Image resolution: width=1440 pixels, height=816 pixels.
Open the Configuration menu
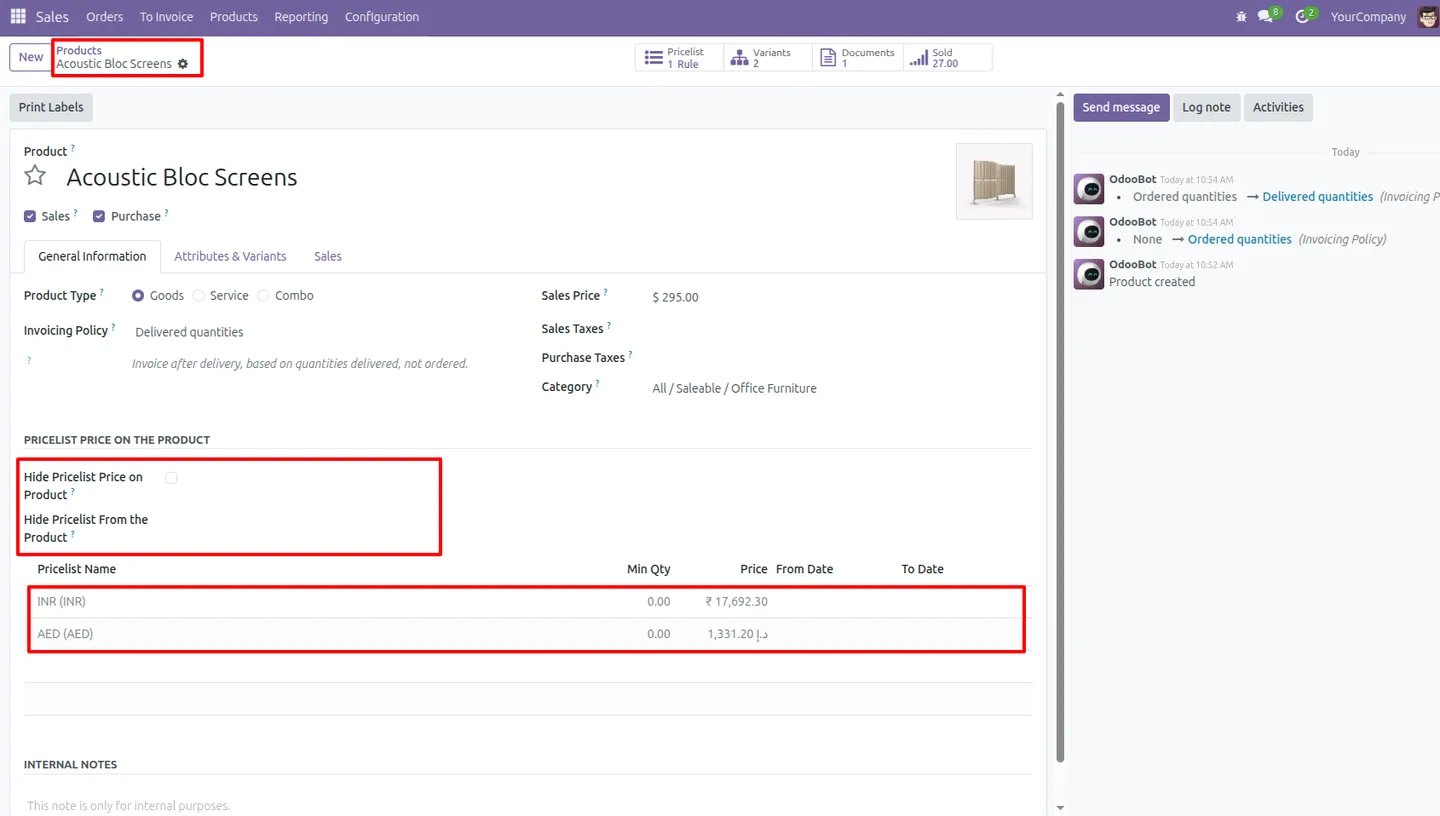pos(382,17)
